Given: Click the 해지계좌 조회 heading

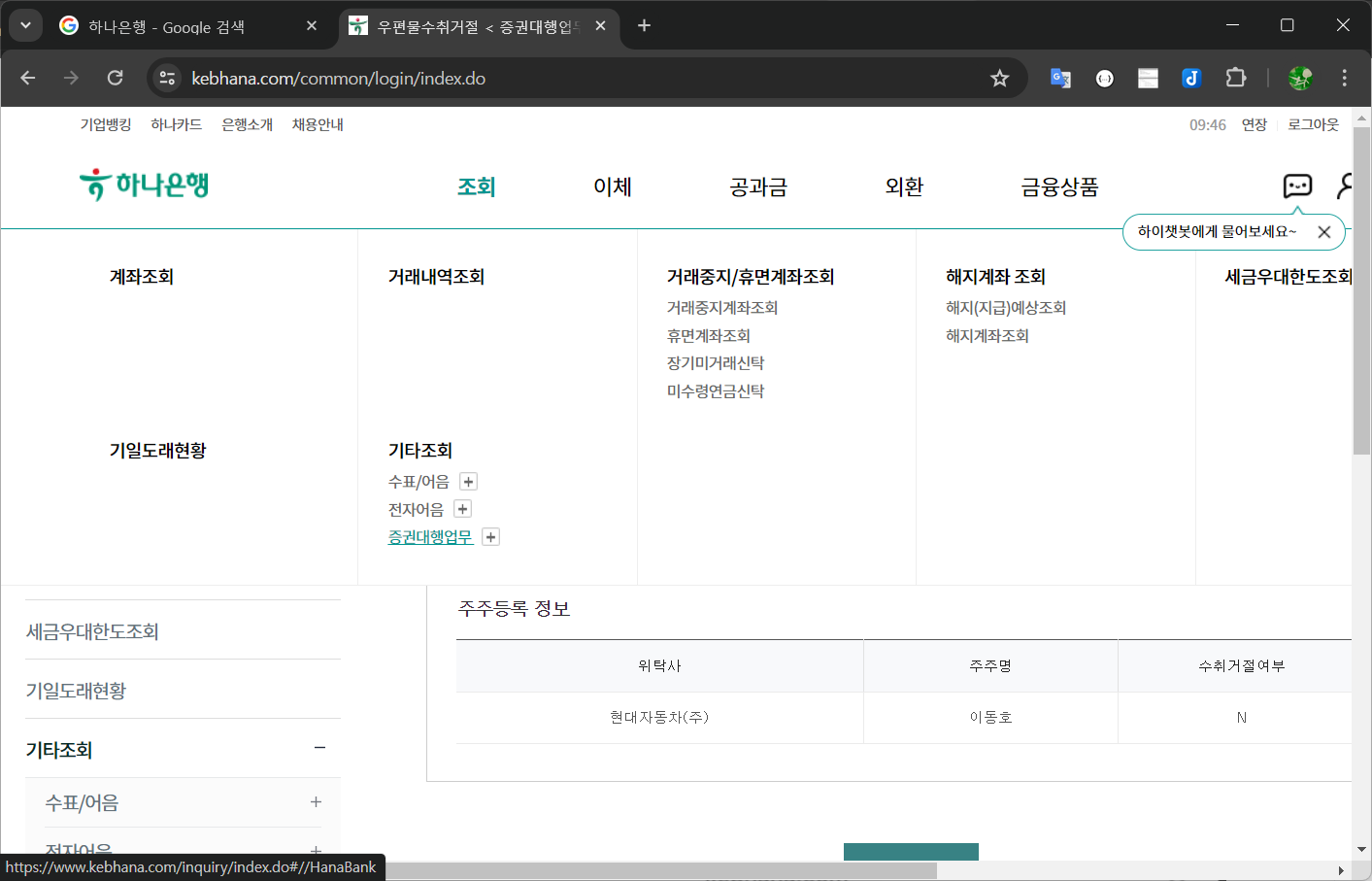Looking at the screenshot, I should (x=995, y=277).
